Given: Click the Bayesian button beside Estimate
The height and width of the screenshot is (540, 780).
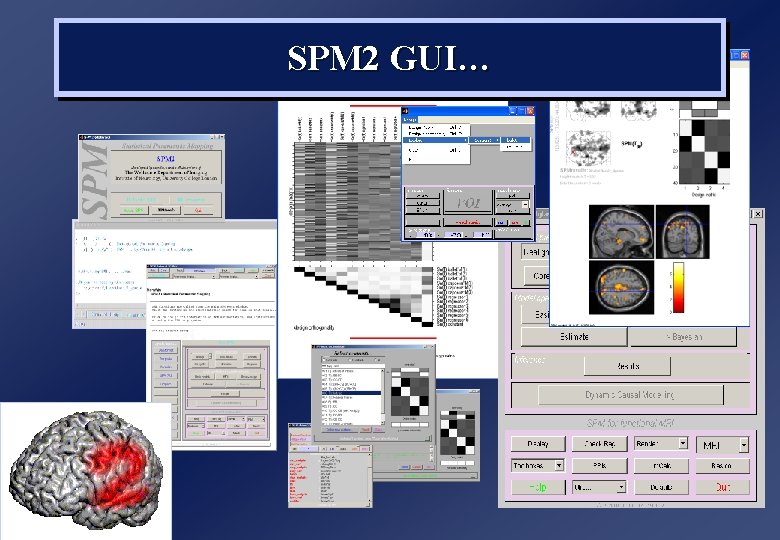Looking at the screenshot, I should pos(683,337).
